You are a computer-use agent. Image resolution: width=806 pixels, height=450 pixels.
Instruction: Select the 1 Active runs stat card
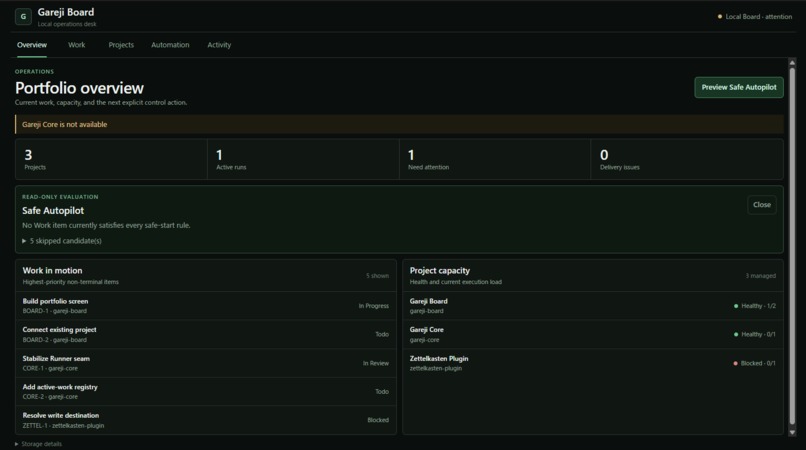click(303, 159)
